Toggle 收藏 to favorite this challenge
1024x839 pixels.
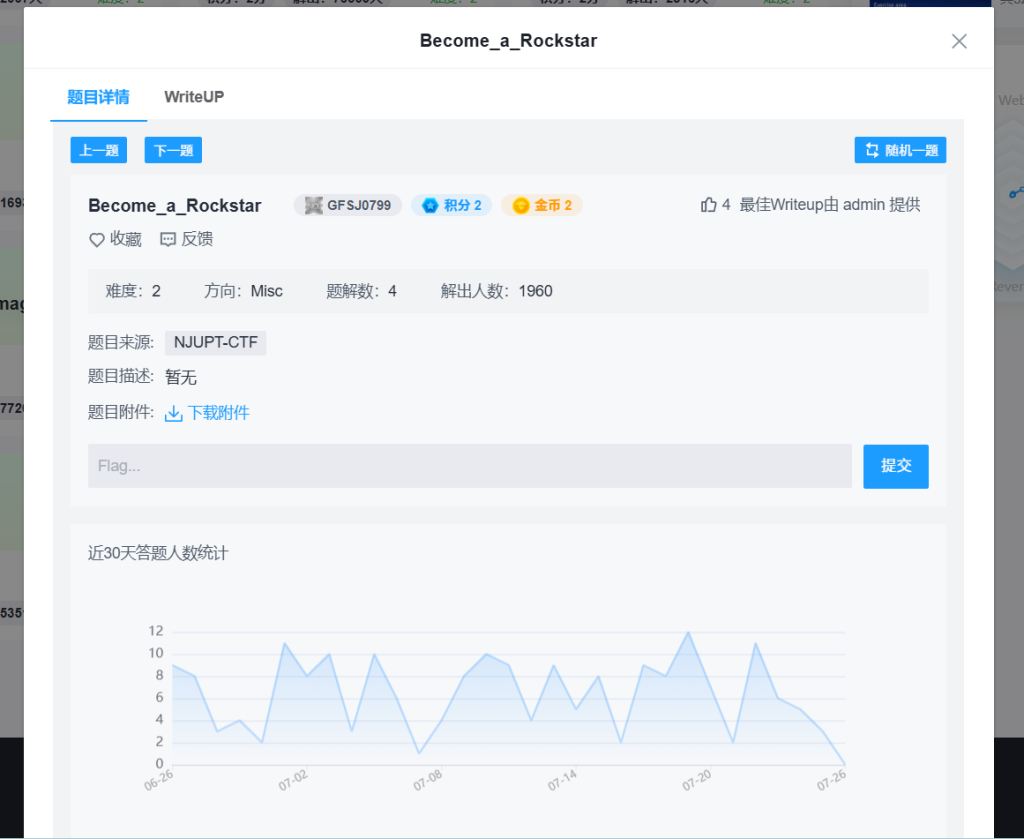pyautogui.click(x=125, y=240)
